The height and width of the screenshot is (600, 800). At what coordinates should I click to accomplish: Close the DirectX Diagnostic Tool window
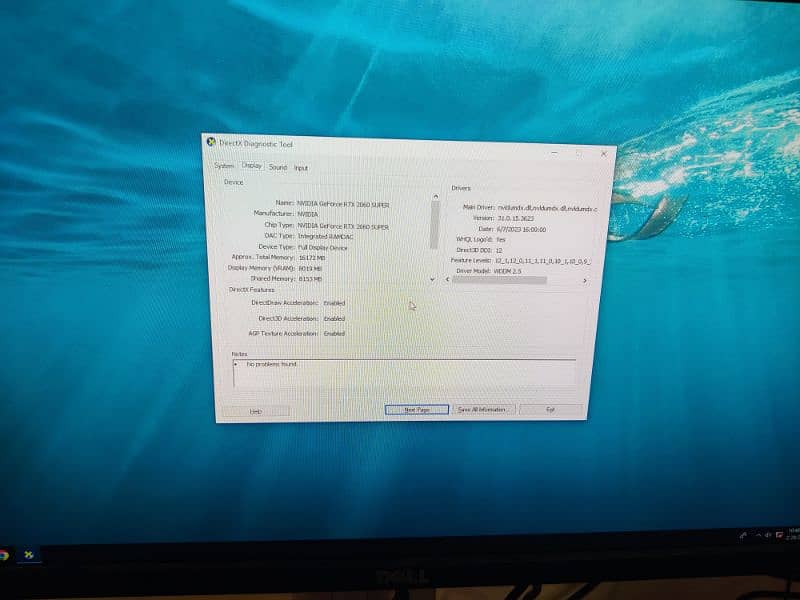coord(604,154)
